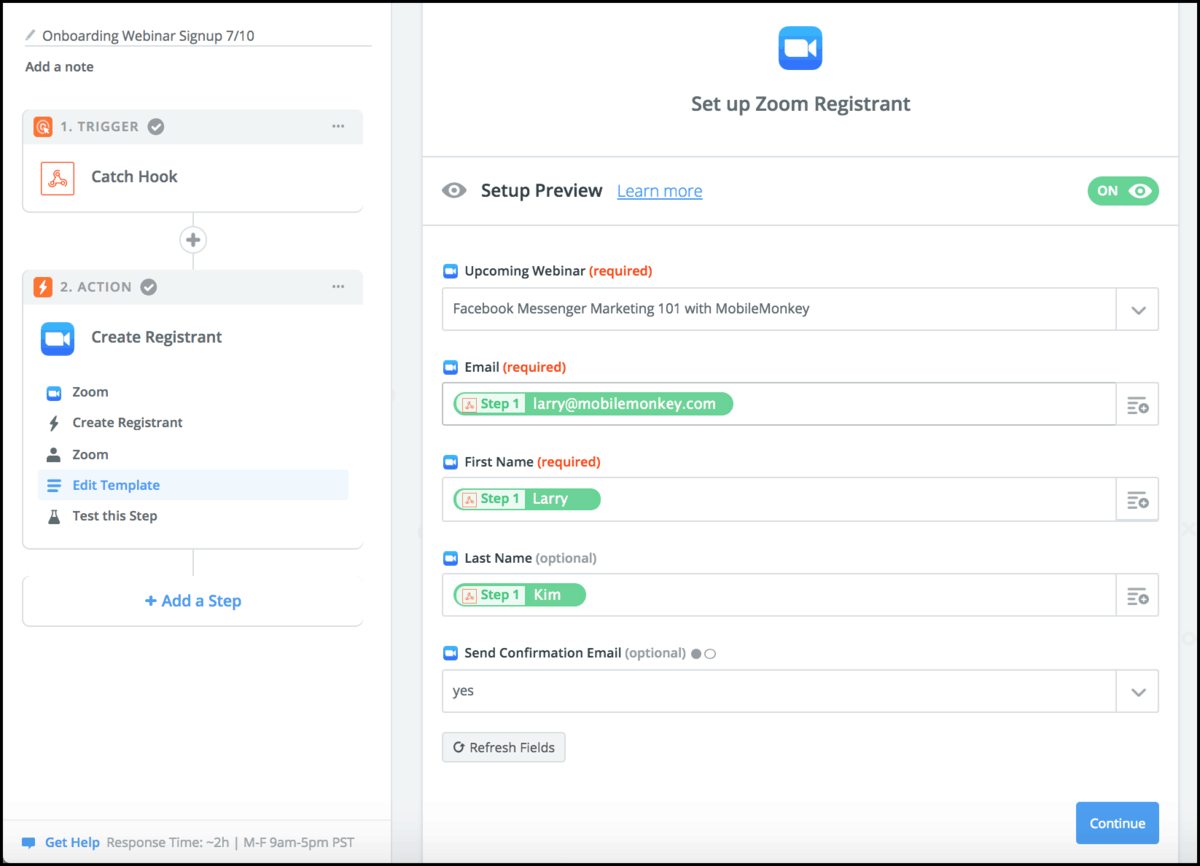Click inside the Last Name input field
Viewport: 1200px width, 866px height.
pyautogui.click(x=779, y=595)
